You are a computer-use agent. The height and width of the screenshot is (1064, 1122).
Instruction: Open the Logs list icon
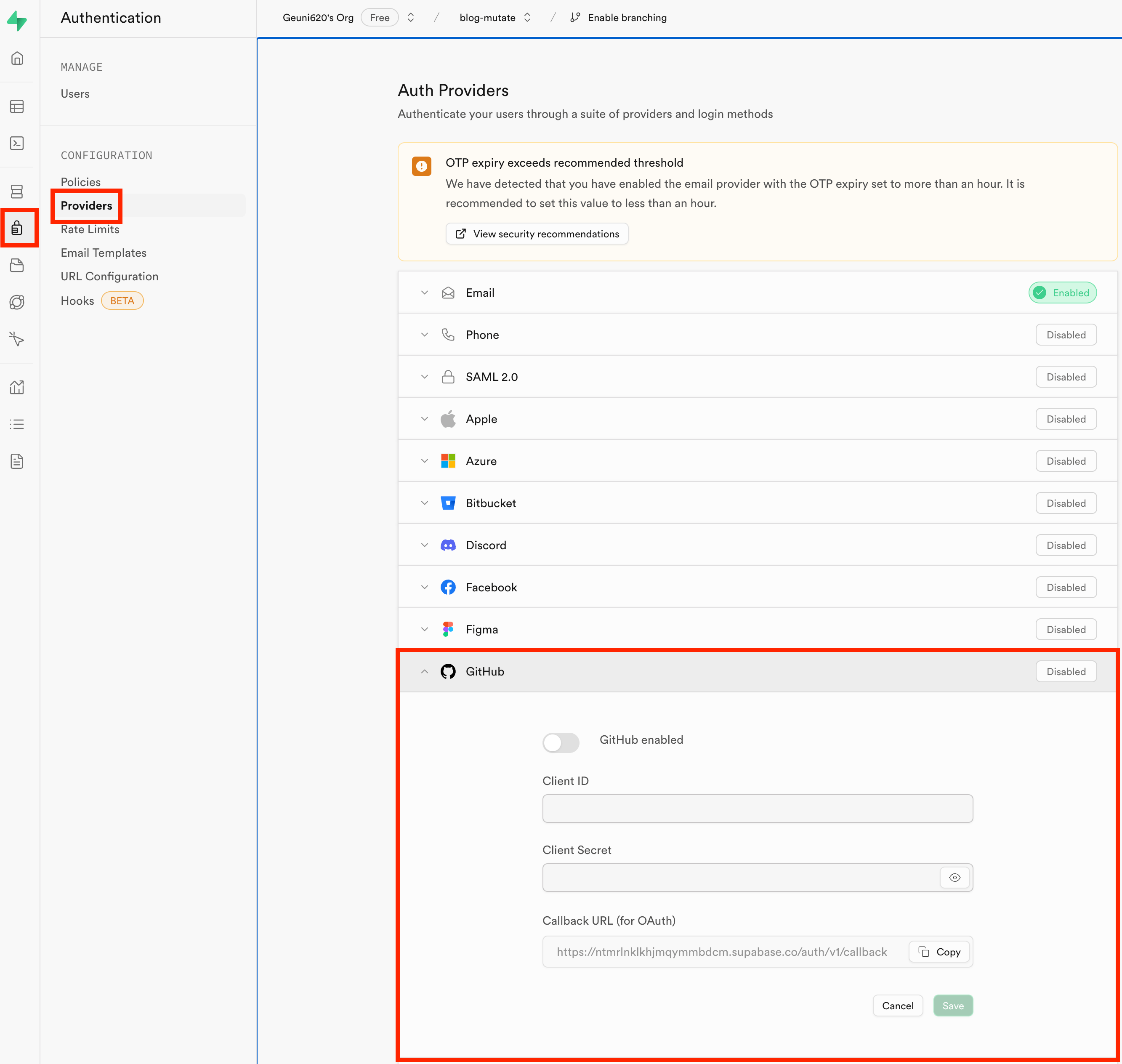click(17, 424)
